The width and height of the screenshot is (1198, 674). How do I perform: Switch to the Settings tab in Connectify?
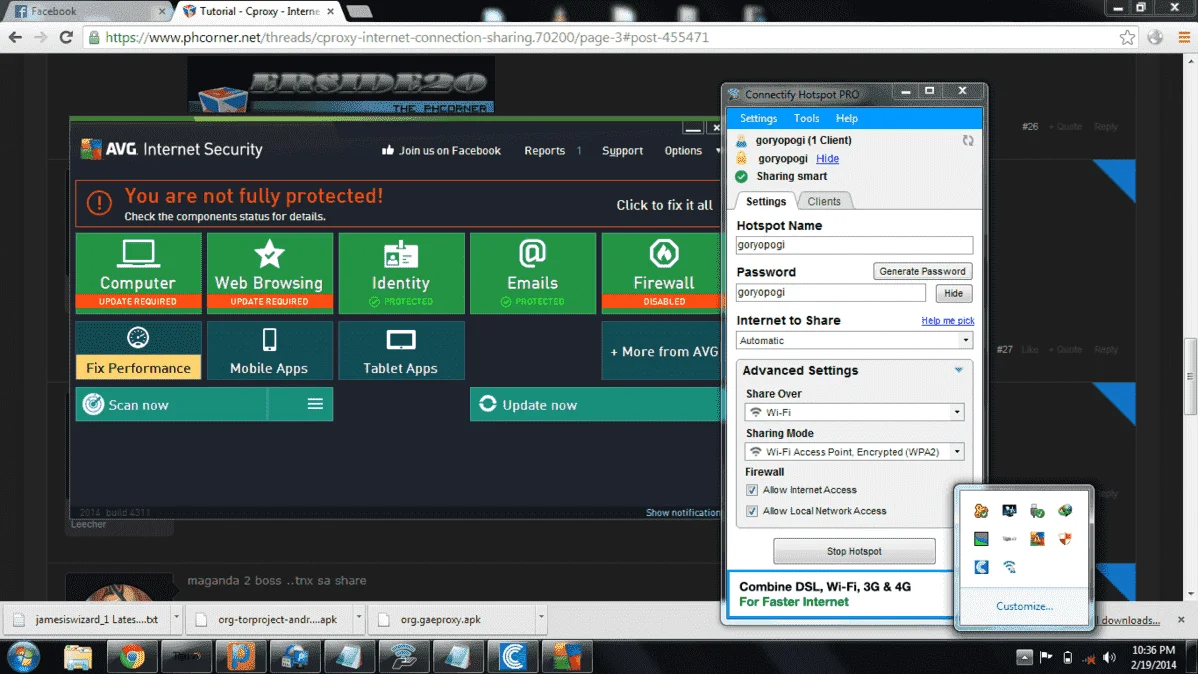click(766, 201)
